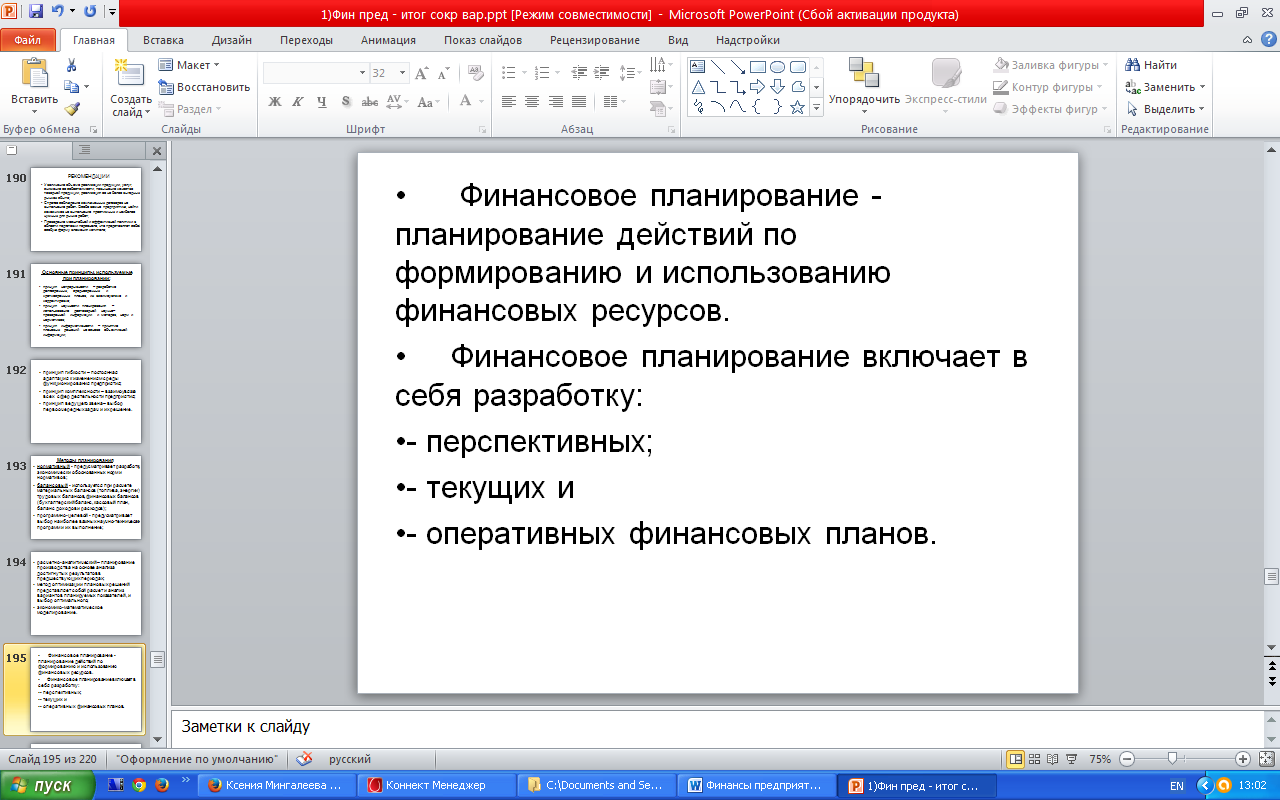This screenshot has width=1280, height=800.
Task: Expand the shapes gallery more button
Action: pyautogui.click(x=816, y=107)
